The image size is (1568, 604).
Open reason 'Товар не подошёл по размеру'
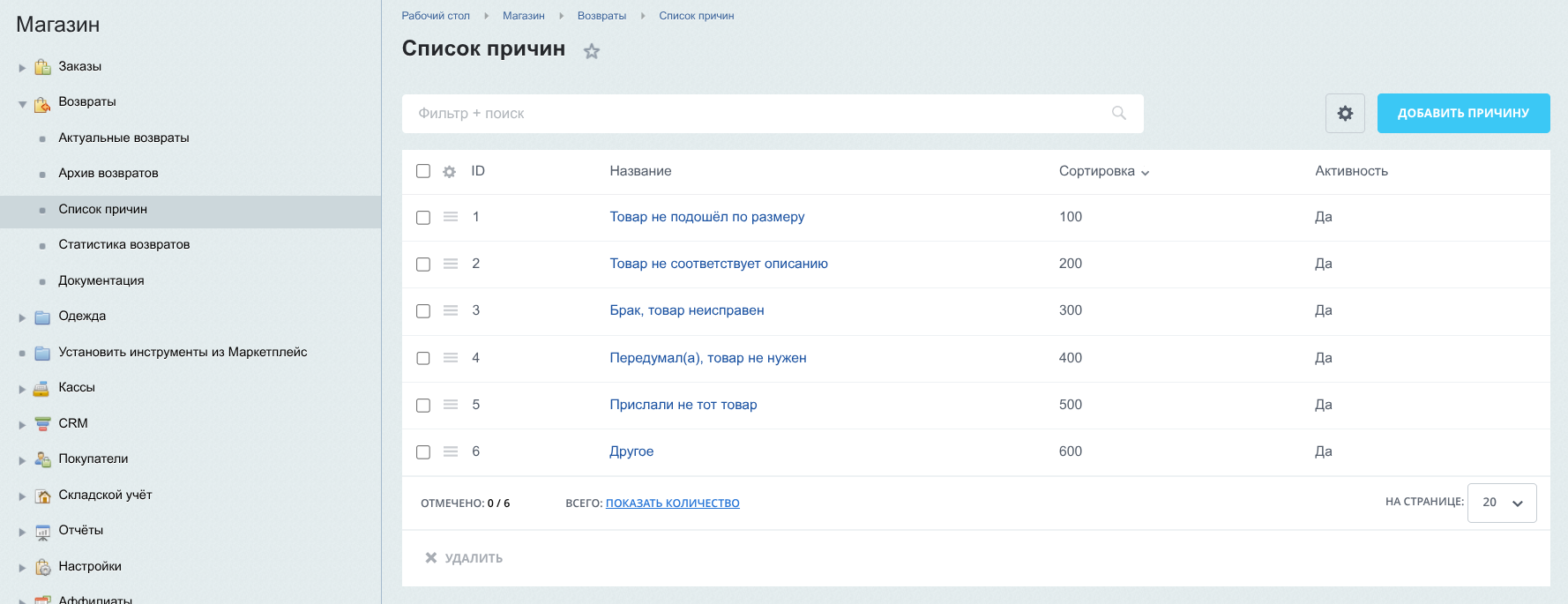(706, 217)
